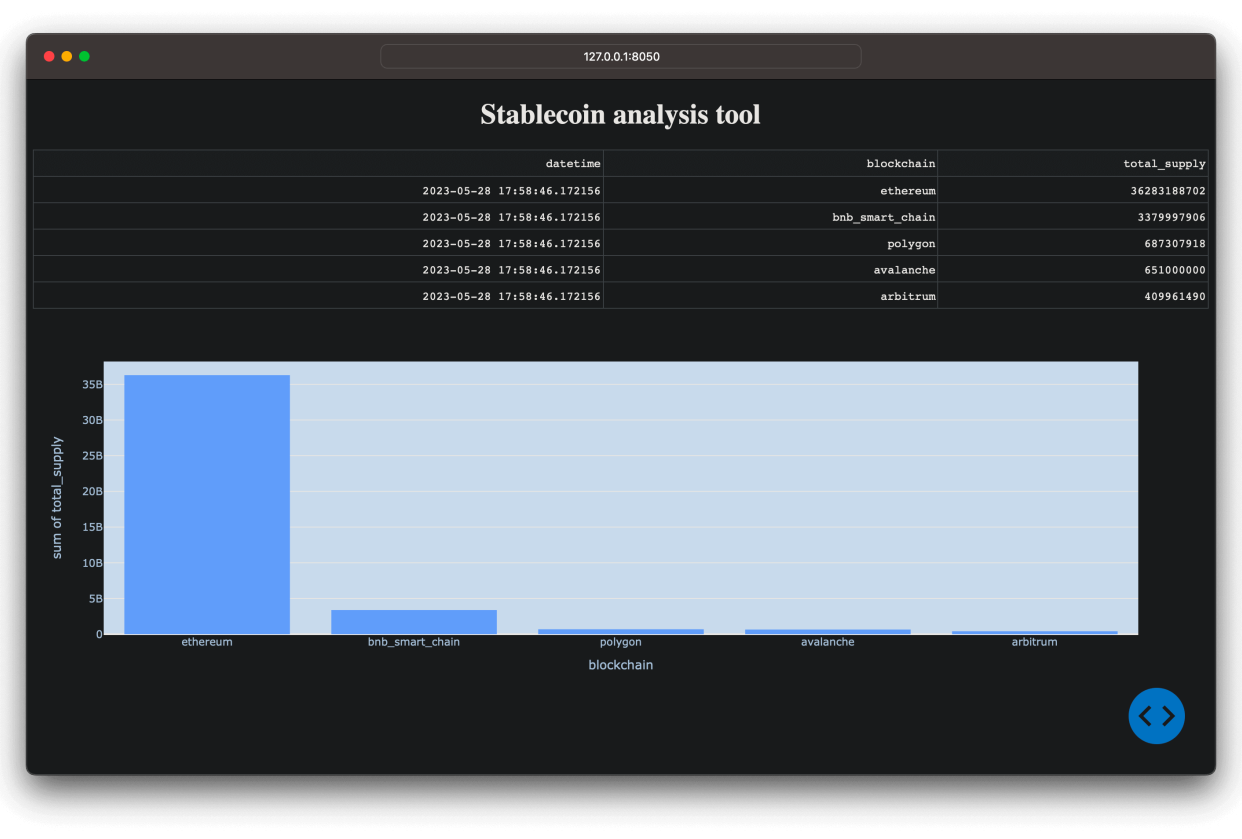
Task: Click the bnb_smart_chain table cell
Action: (x=884, y=217)
